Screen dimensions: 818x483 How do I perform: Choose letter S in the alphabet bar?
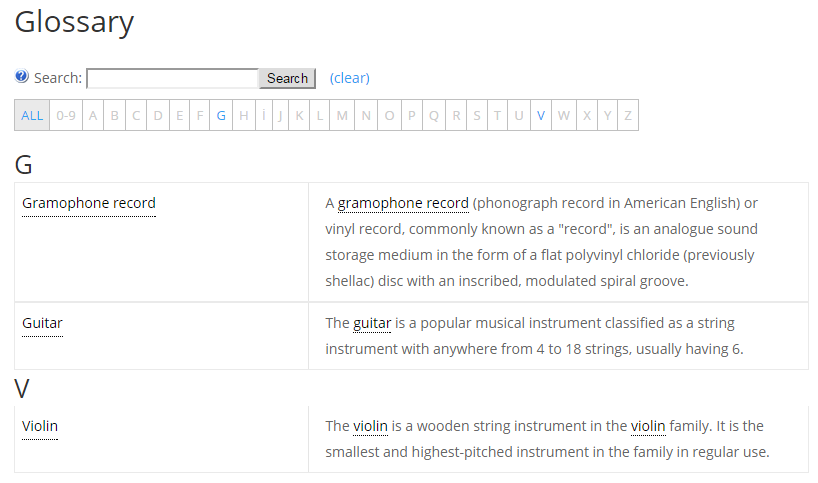(x=477, y=115)
